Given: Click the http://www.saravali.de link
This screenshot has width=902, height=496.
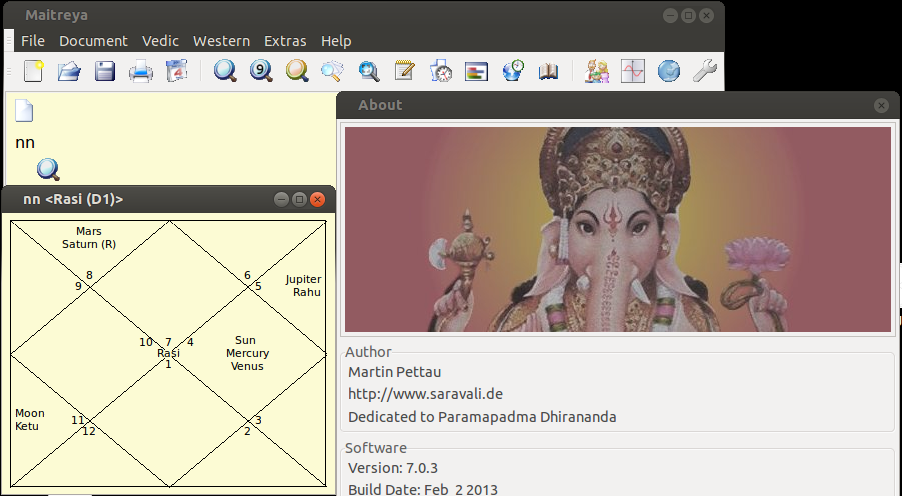Looking at the screenshot, I should pos(425,394).
